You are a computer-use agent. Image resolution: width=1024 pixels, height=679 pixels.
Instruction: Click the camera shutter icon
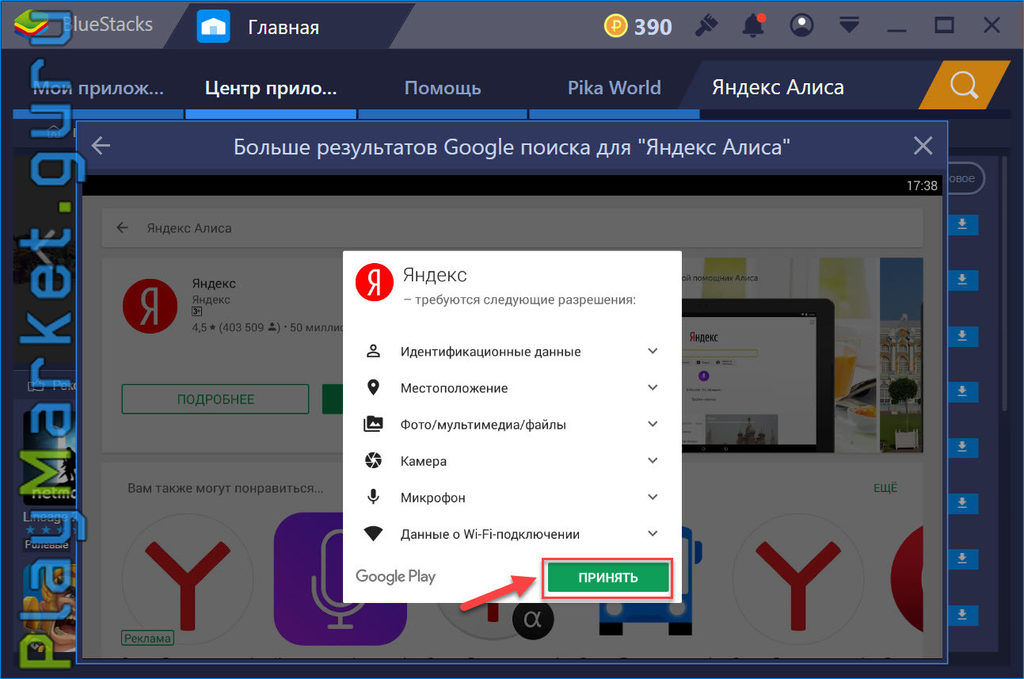click(373, 461)
